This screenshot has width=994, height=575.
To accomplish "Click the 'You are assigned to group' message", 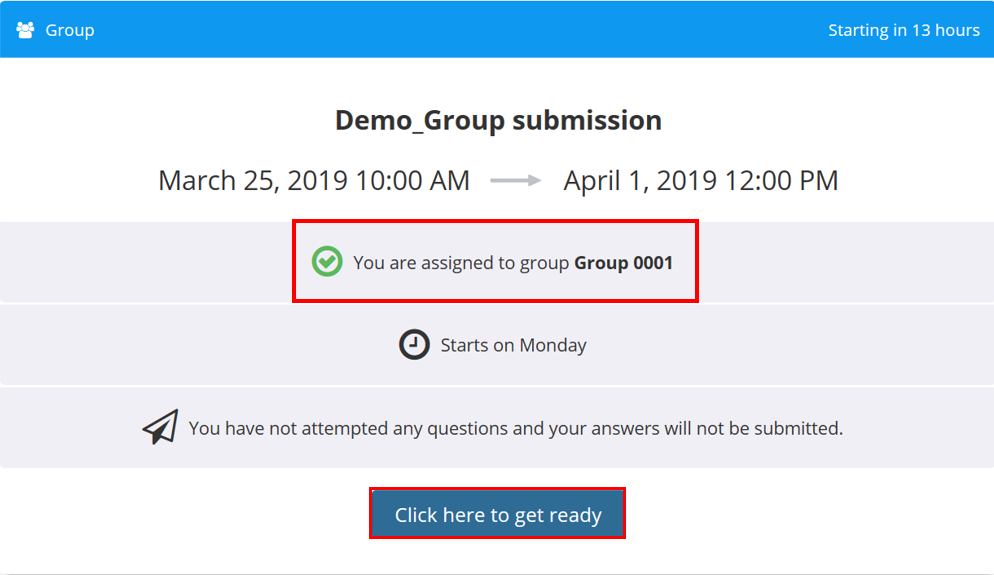I will coord(461,262).
